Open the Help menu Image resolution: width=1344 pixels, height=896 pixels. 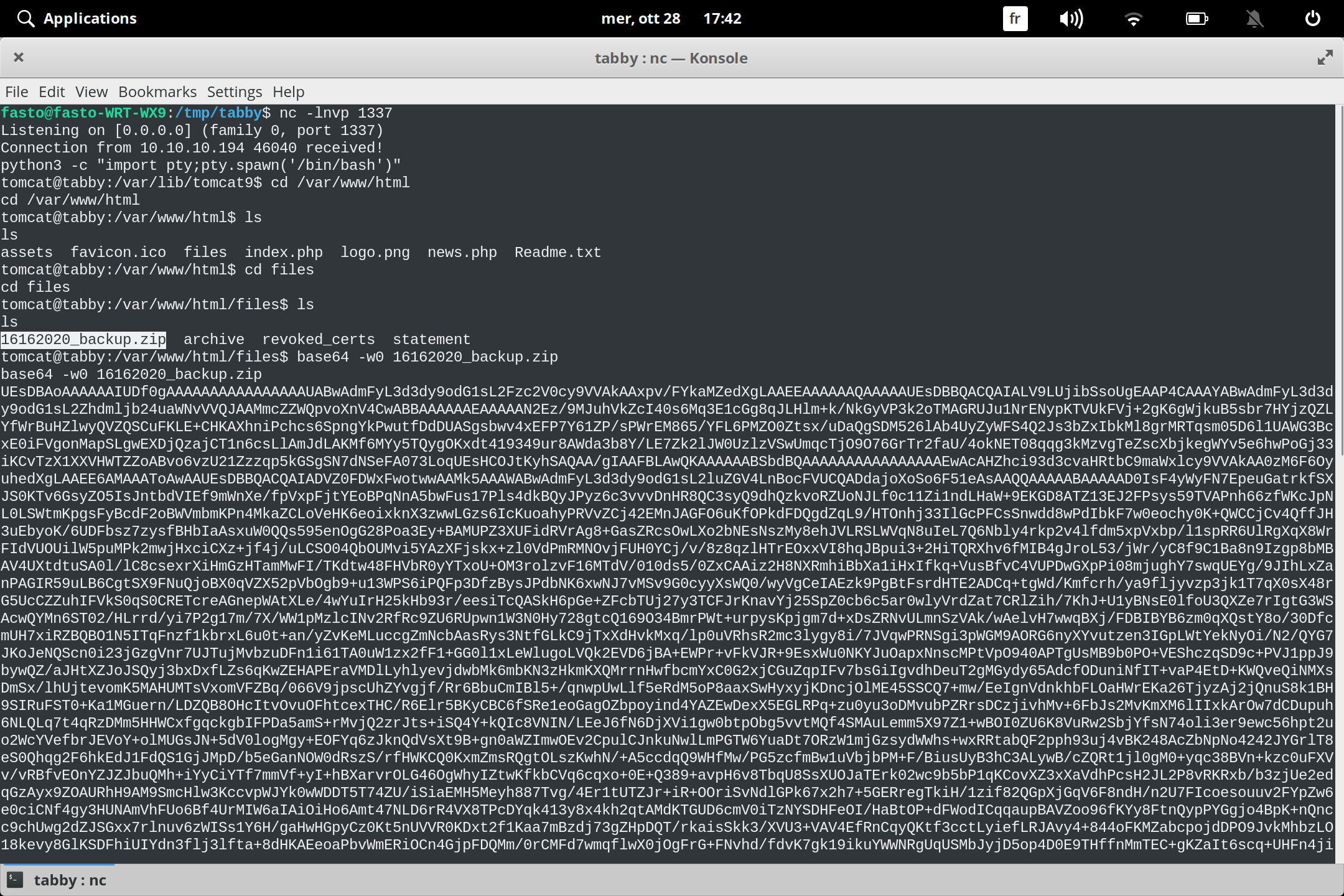(288, 91)
